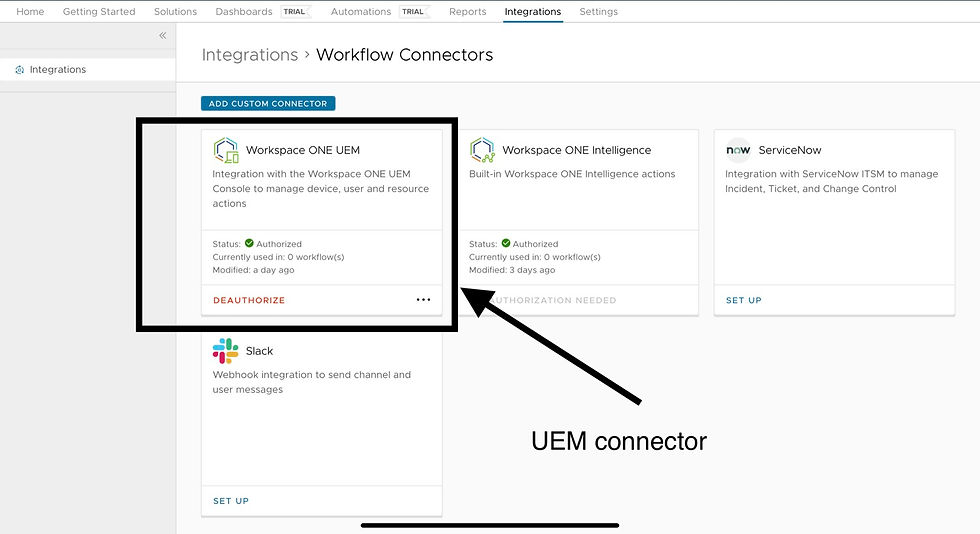This screenshot has height=534, width=980.
Task: Click the Workspace ONE Intelligence card title
Action: [576, 150]
